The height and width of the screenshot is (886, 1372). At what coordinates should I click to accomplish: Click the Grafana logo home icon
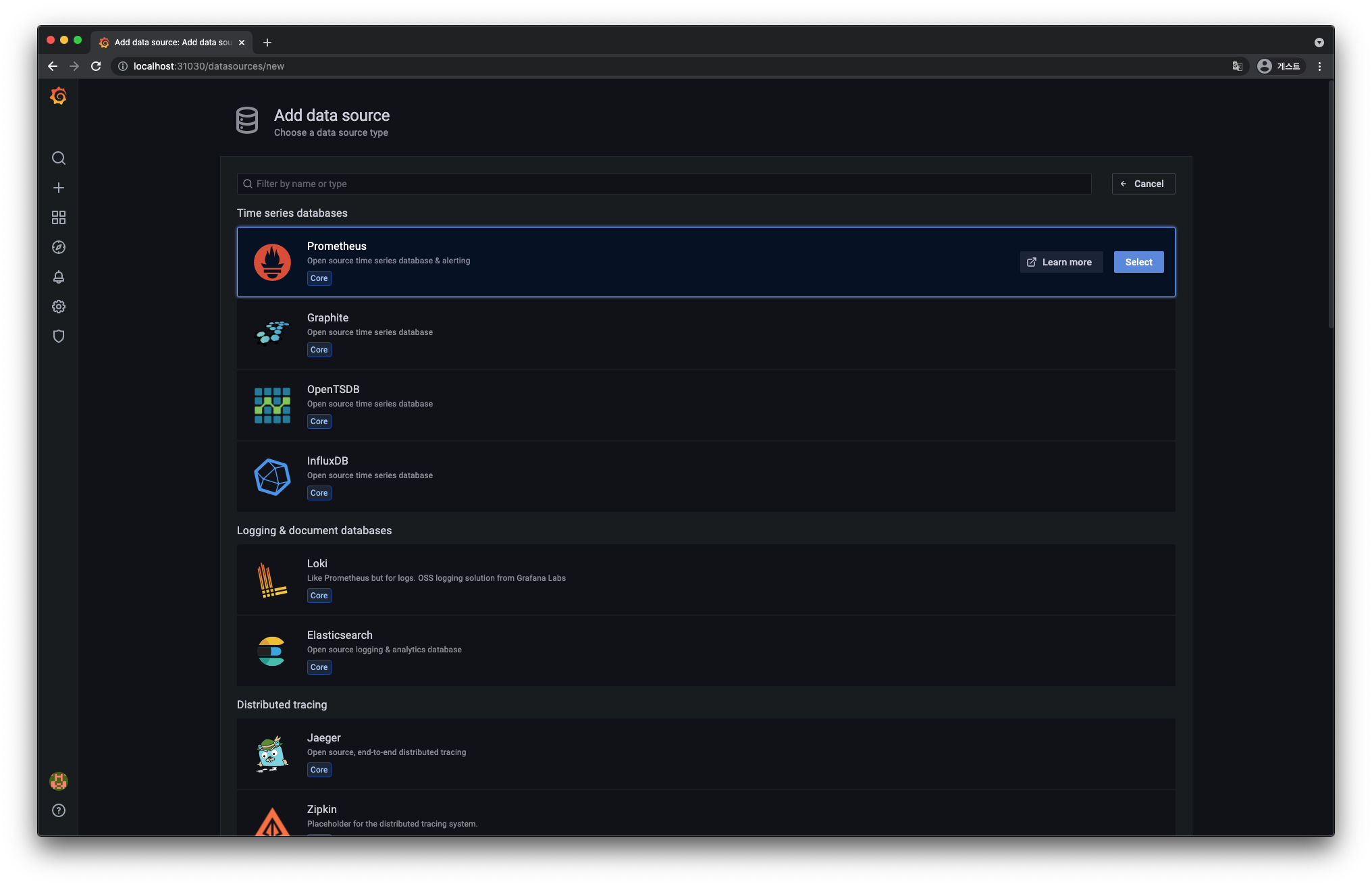pos(58,96)
